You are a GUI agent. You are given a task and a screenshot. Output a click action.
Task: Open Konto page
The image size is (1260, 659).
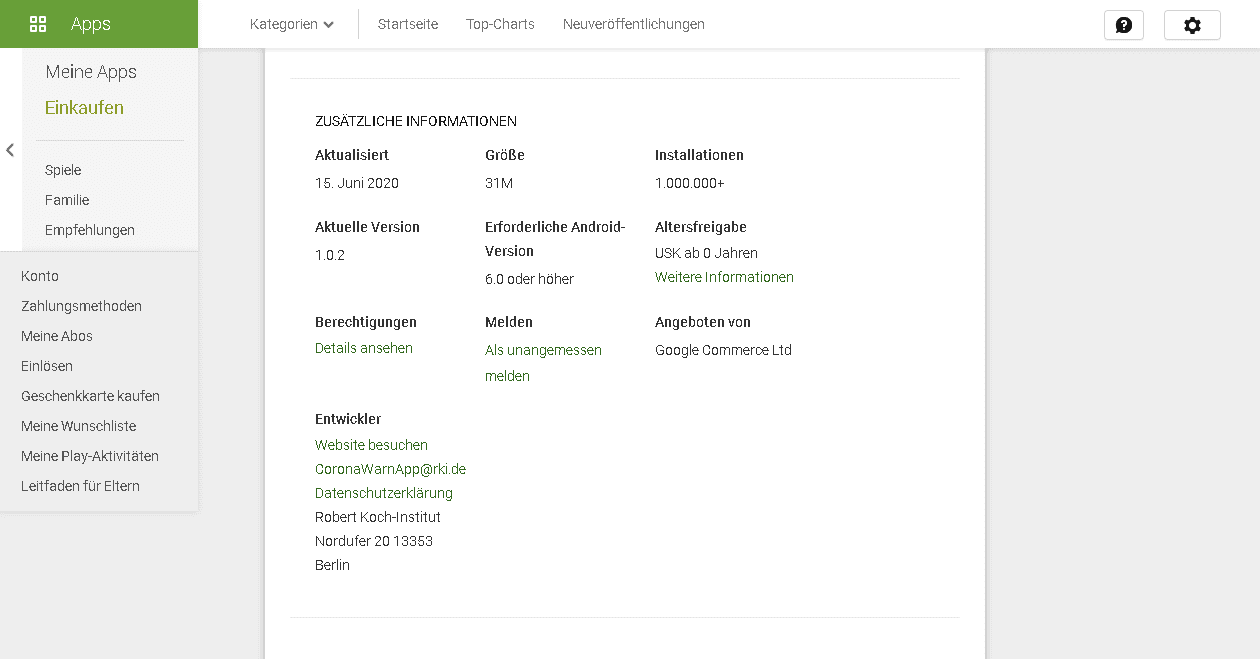click(40, 276)
